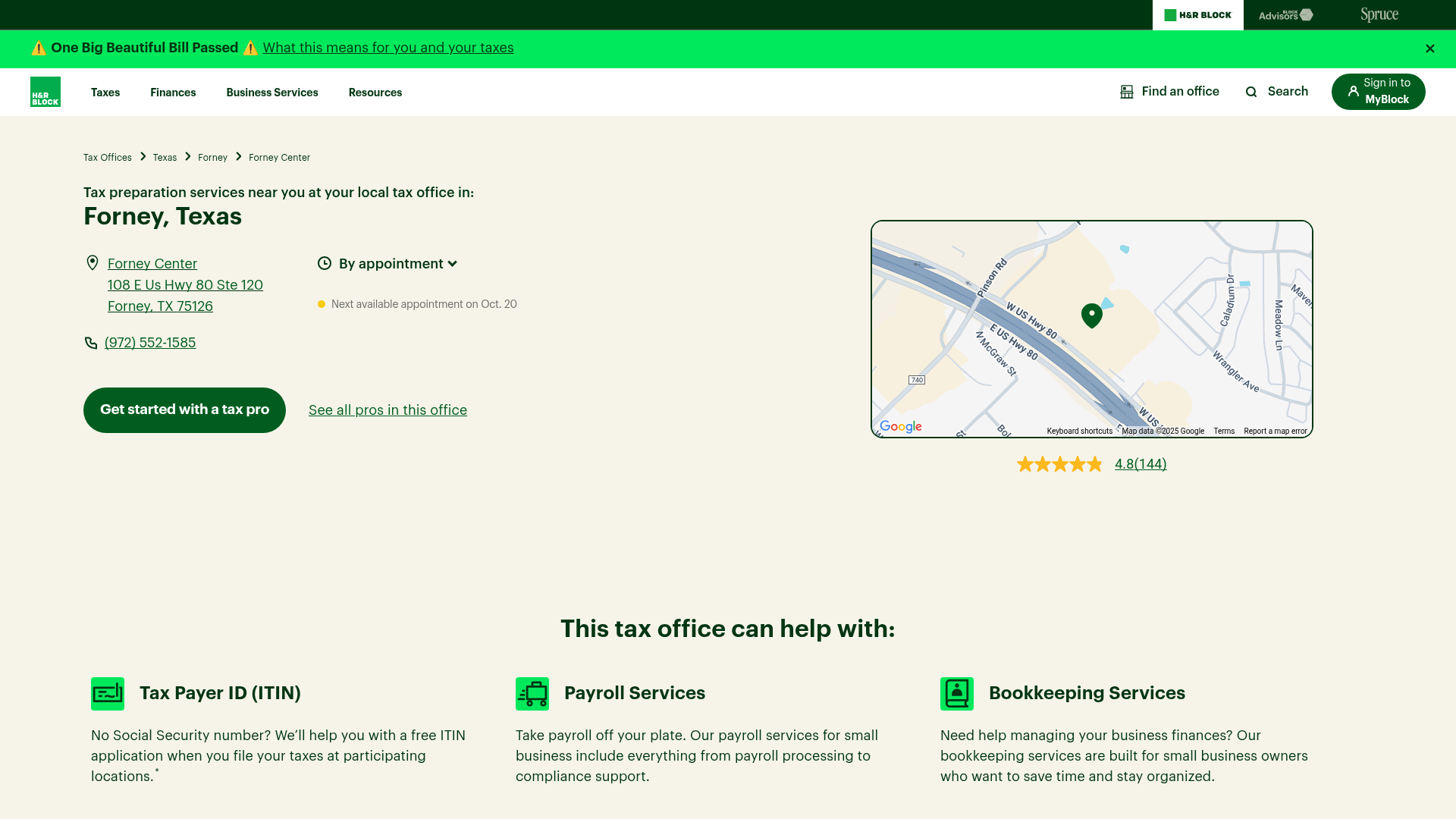The height and width of the screenshot is (819, 1456).
Task: Open the Business Services menu
Action: [x=272, y=93]
